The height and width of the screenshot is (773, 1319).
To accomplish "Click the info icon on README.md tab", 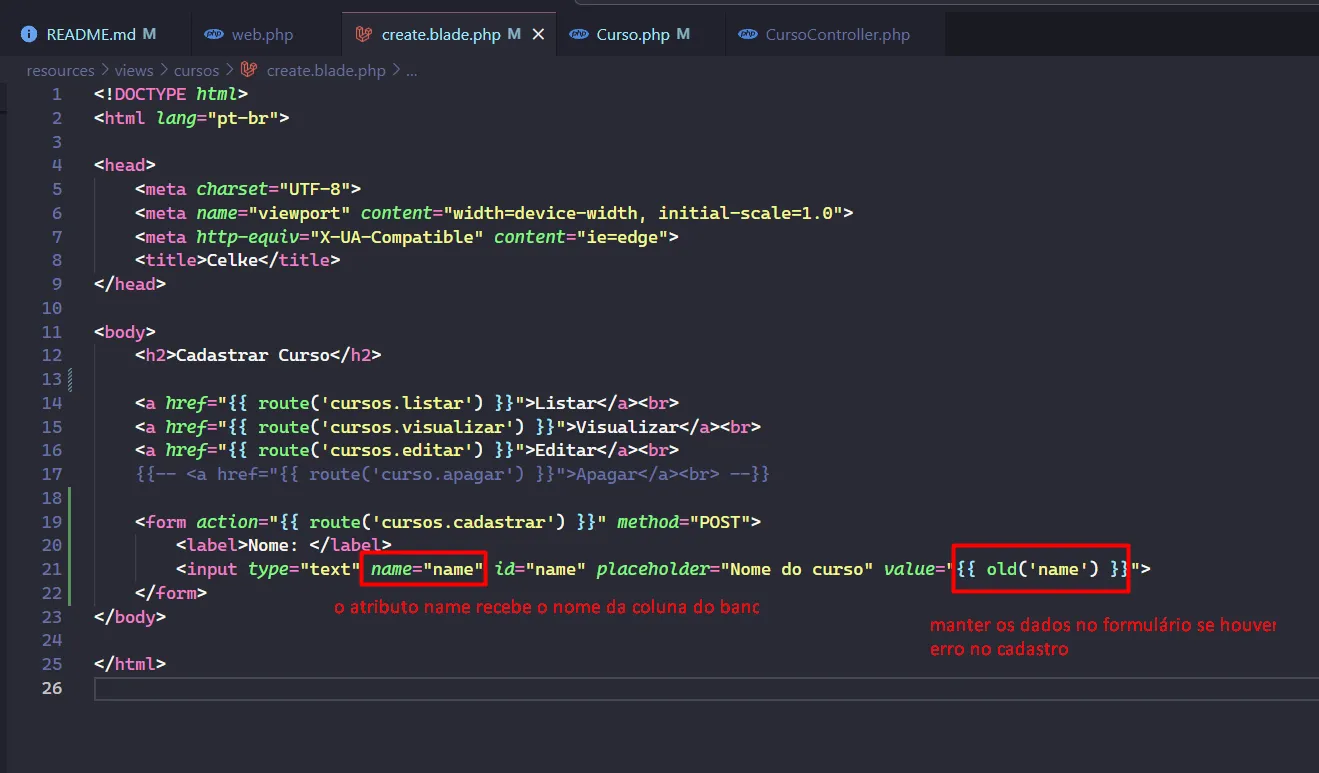I will coord(29,34).
